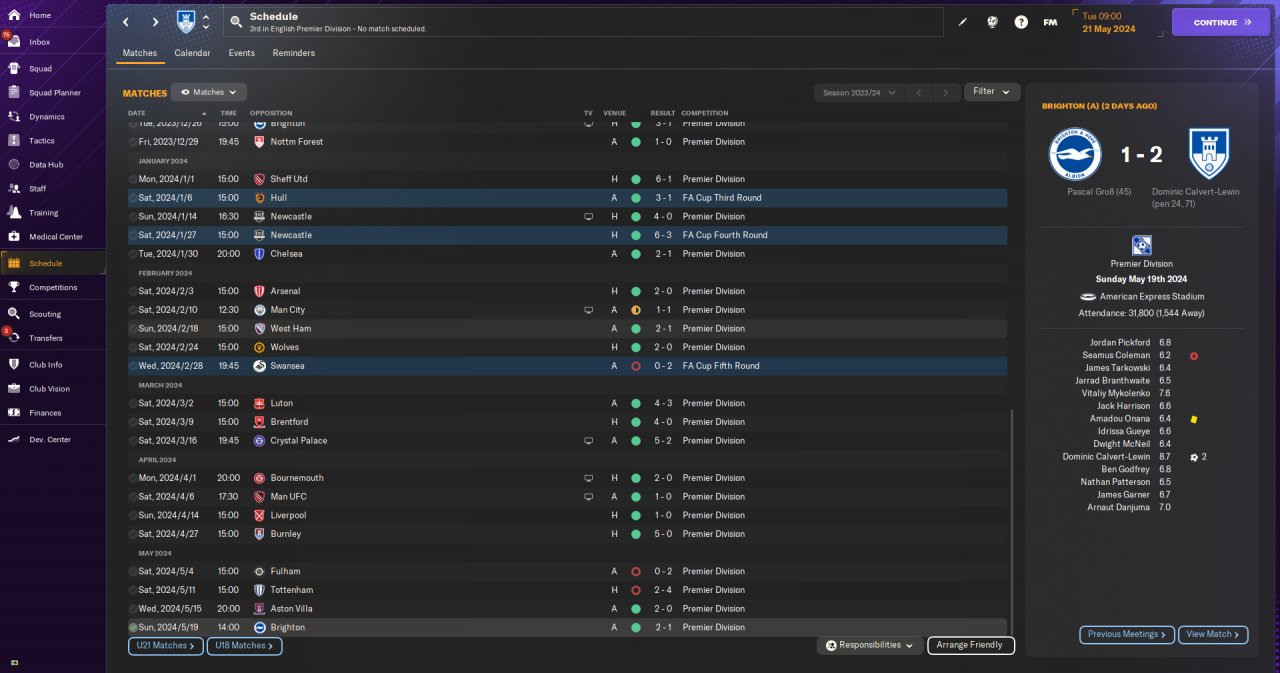1280x673 pixels.
Task: Toggle the circle marker for Sat 2024/5/4
Action: (133, 571)
